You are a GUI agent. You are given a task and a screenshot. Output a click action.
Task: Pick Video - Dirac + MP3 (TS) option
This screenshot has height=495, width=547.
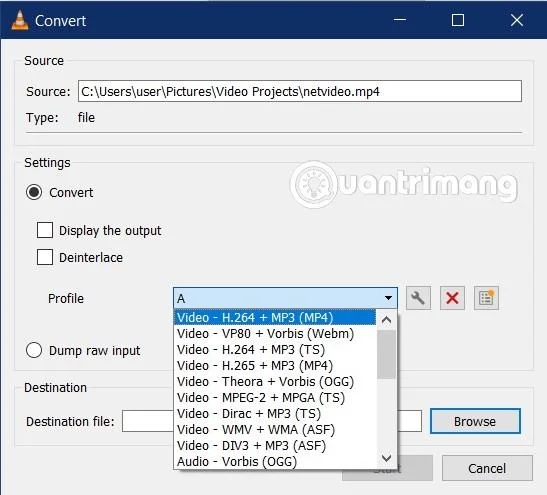pyautogui.click(x=275, y=414)
